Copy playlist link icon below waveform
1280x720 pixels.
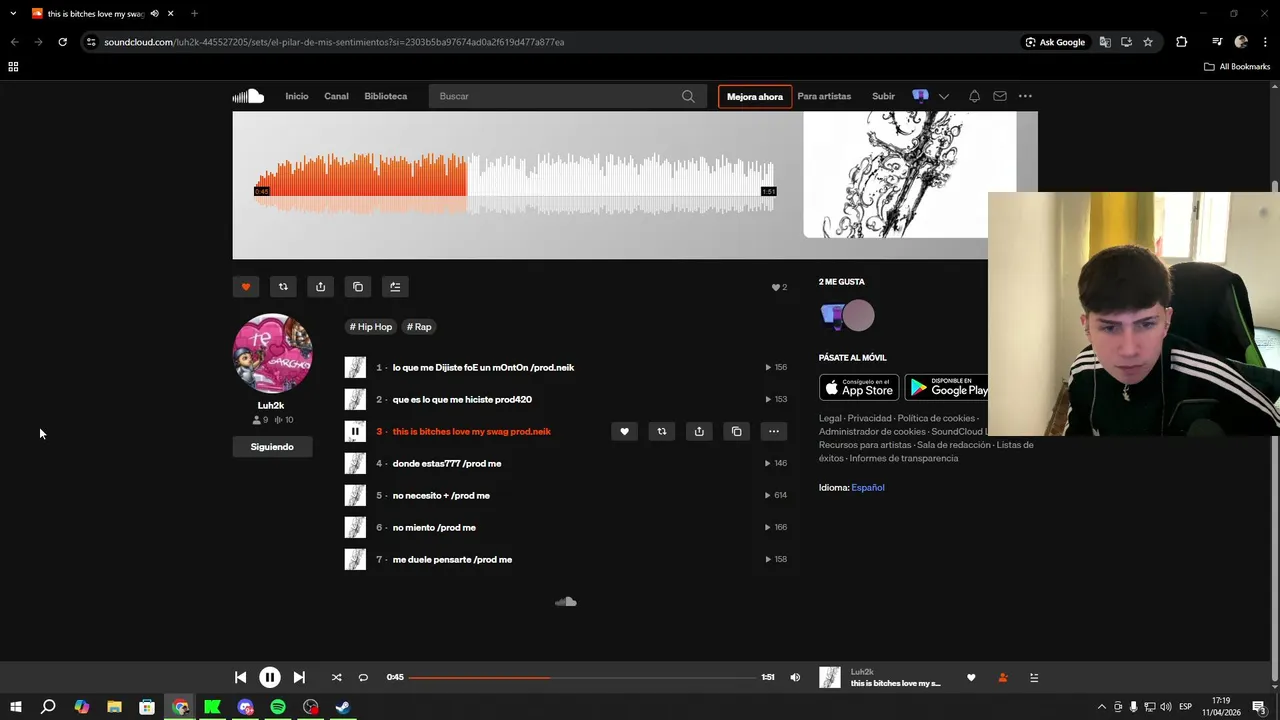358,287
